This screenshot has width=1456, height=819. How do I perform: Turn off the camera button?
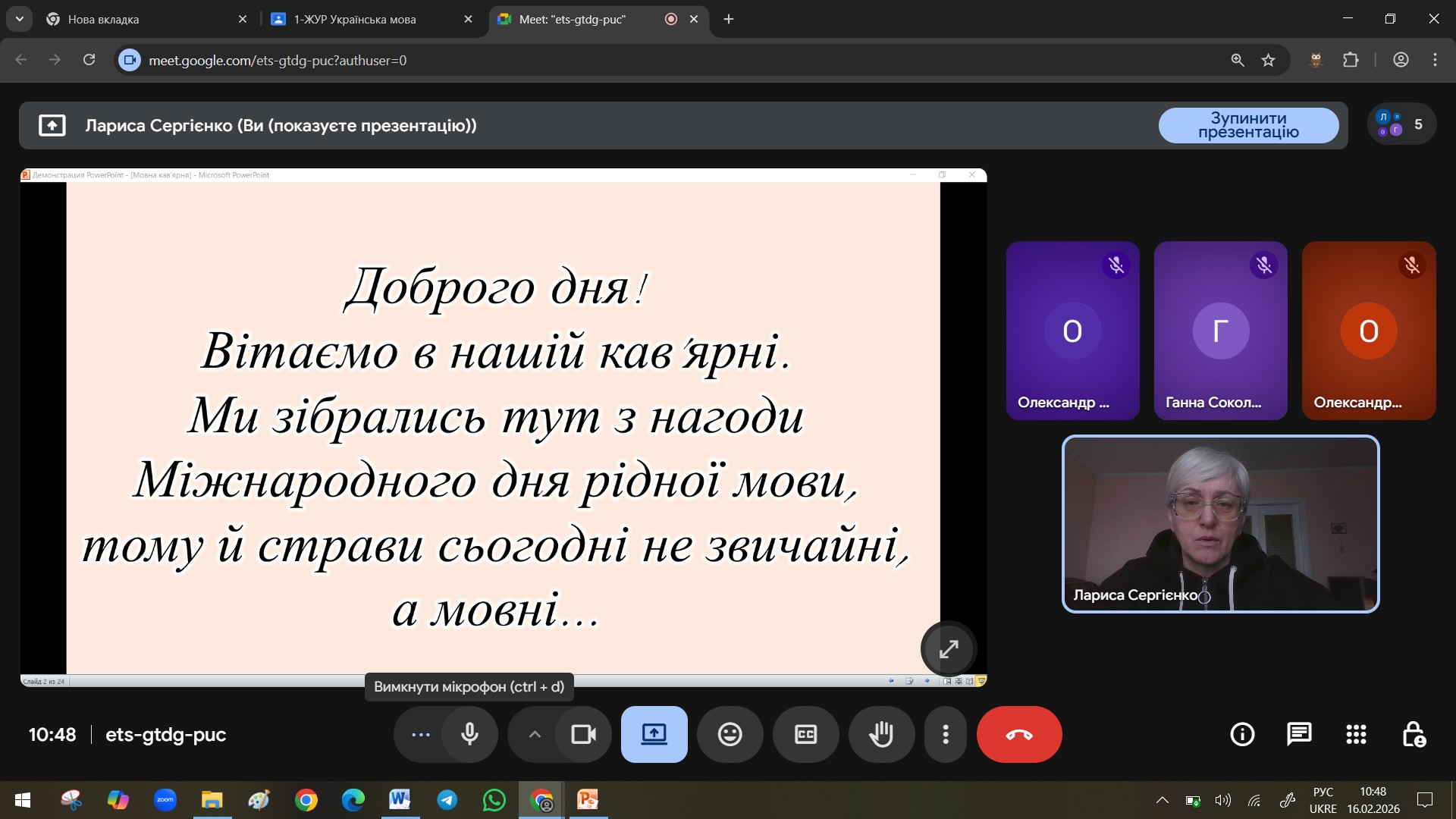(583, 734)
